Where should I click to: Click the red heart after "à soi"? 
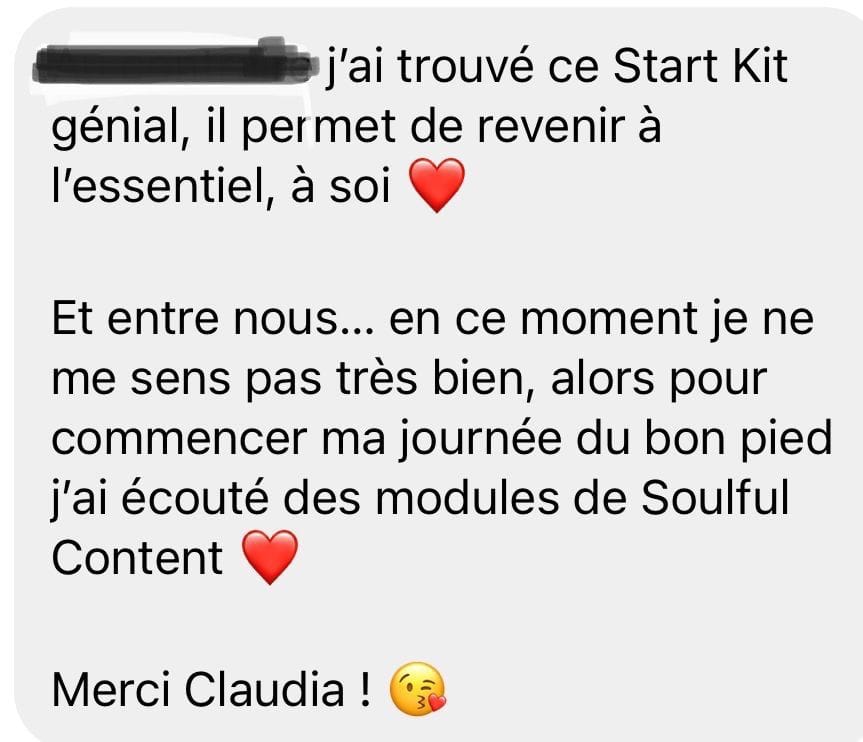point(436,185)
